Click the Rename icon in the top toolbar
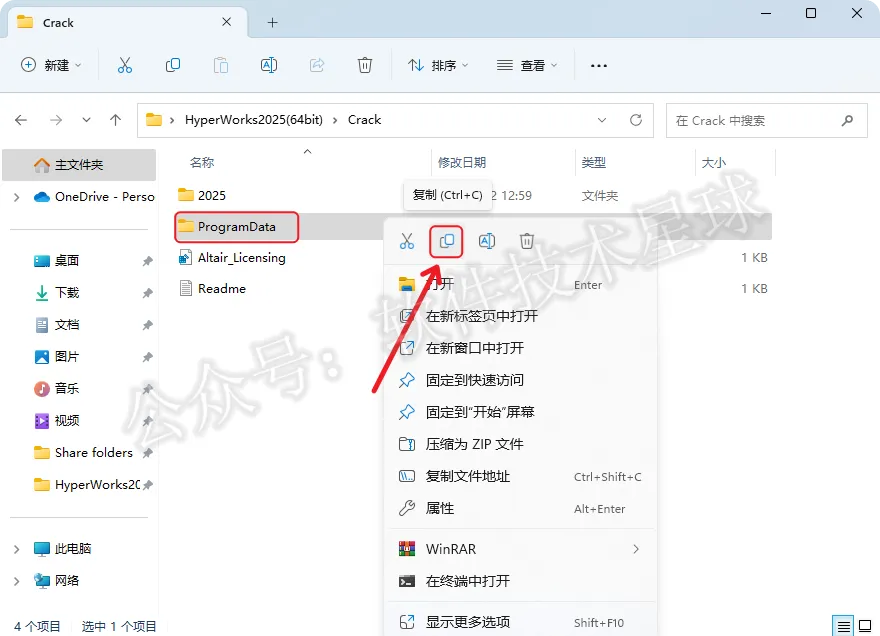The image size is (880, 636). click(269, 65)
